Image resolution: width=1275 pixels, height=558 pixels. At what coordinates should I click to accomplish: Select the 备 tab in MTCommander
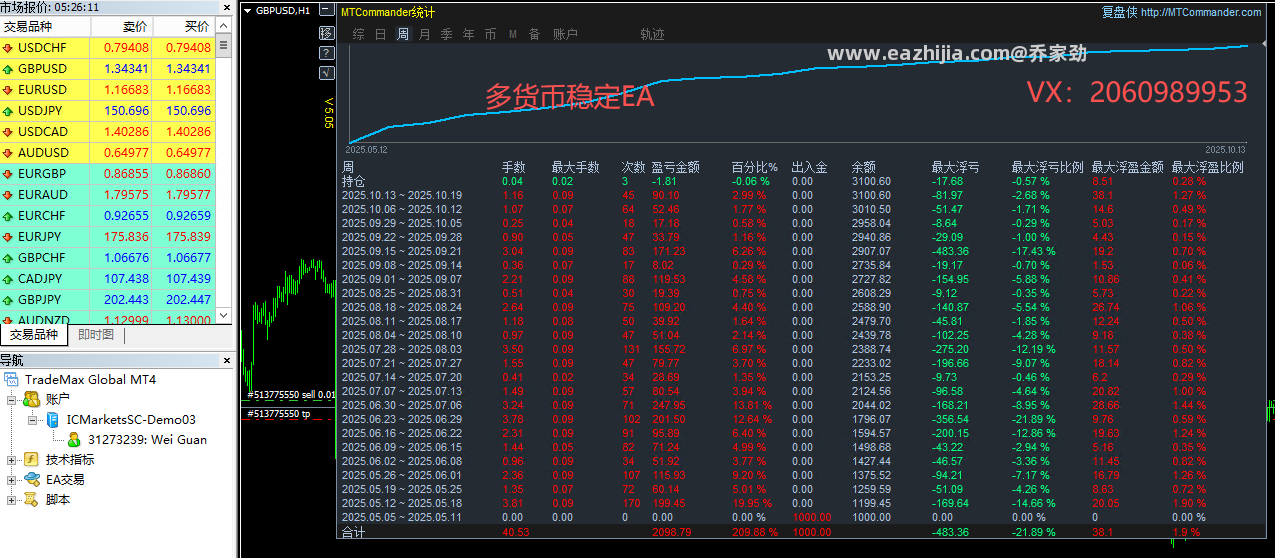click(x=534, y=34)
